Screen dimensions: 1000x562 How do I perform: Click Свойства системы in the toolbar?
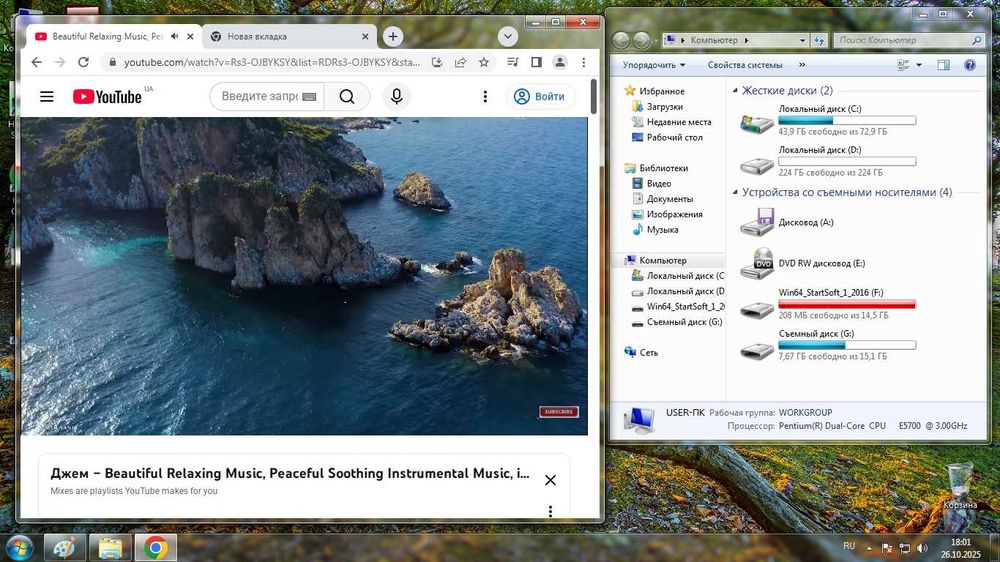pyautogui.click(x=745, y=65)
